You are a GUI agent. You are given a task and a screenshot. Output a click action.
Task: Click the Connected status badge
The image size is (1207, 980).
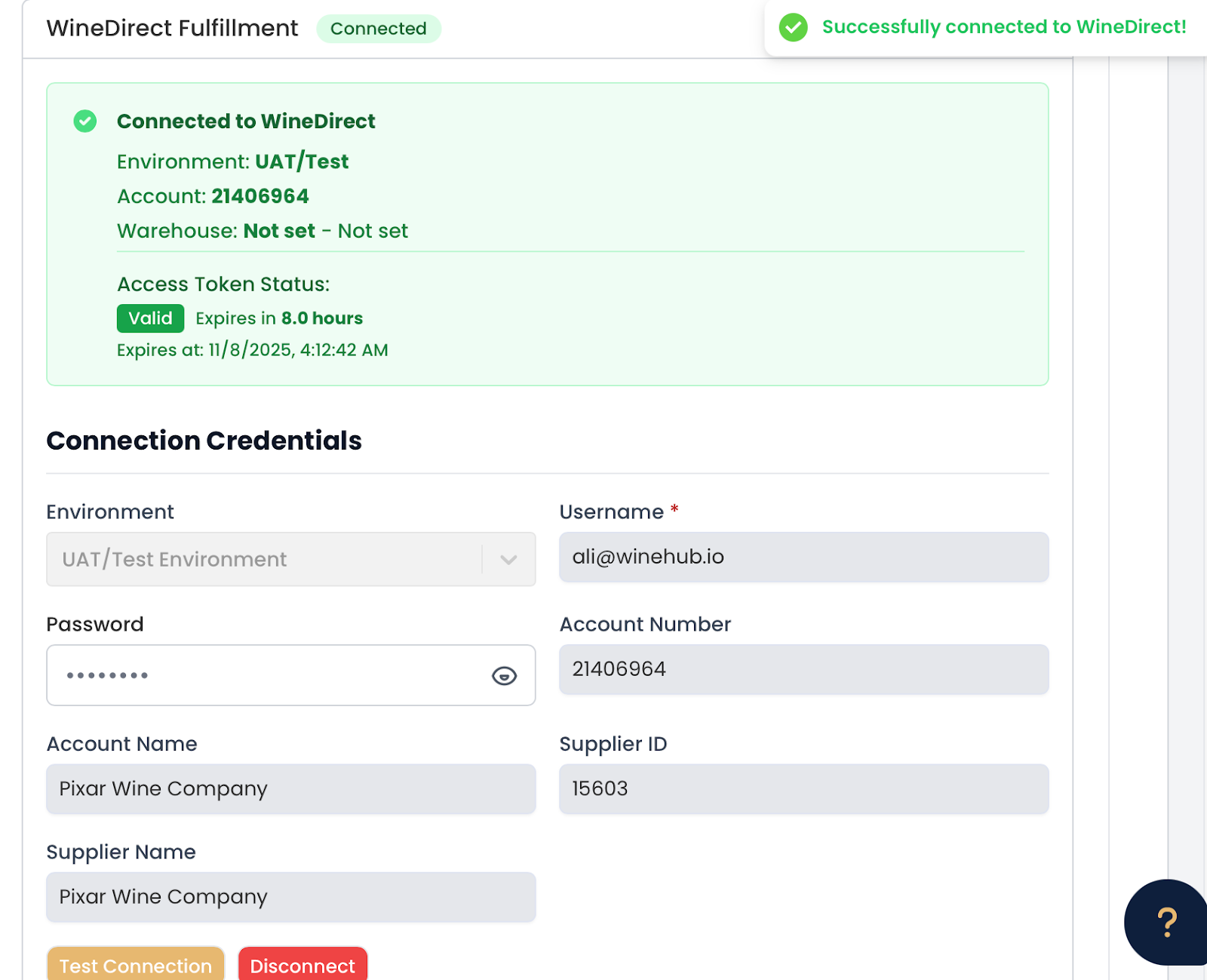point(379,29)
